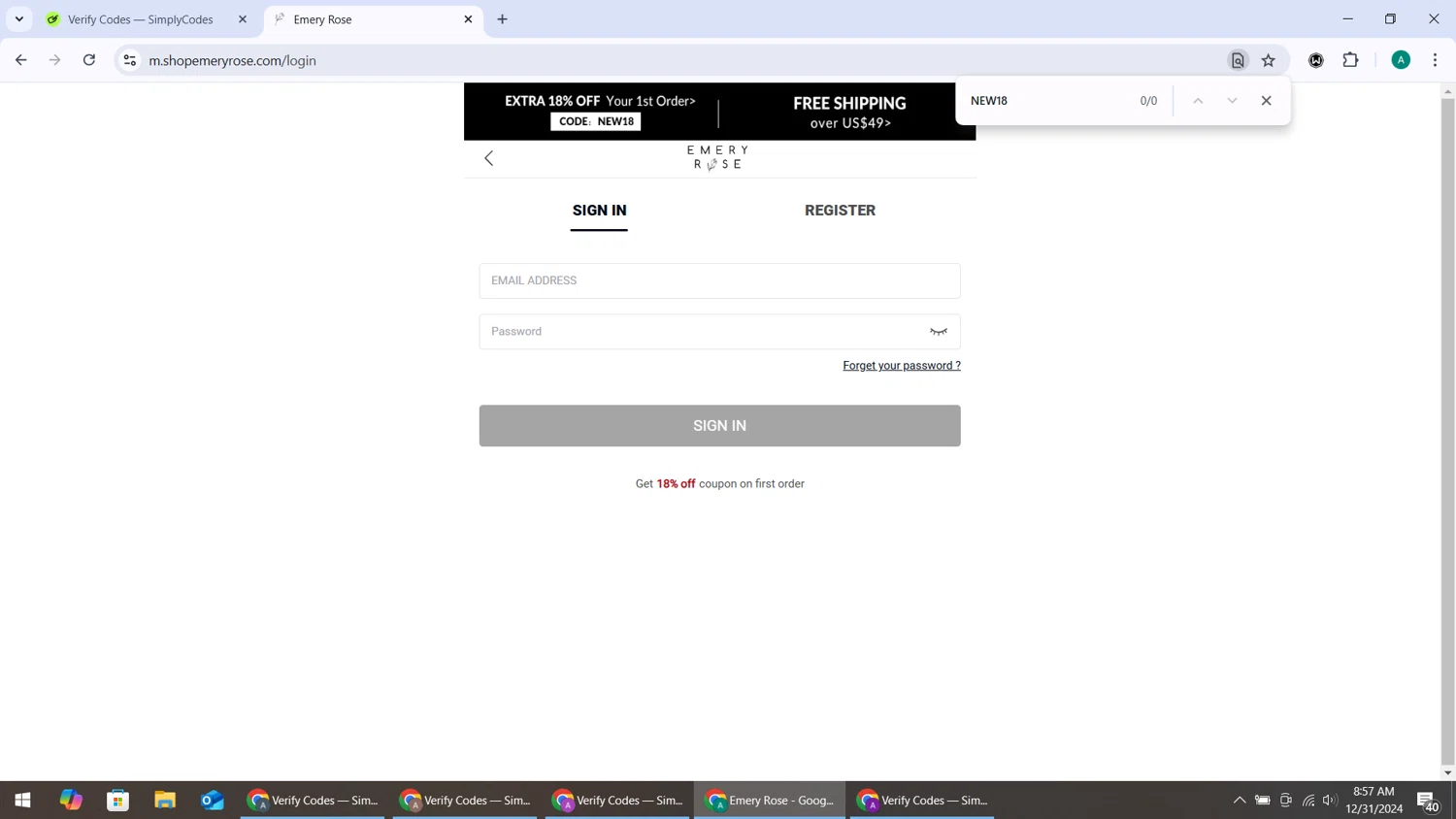1456x819 pixels.
Task: Close the Emery Rose tab
Action: tap(468, 19)
